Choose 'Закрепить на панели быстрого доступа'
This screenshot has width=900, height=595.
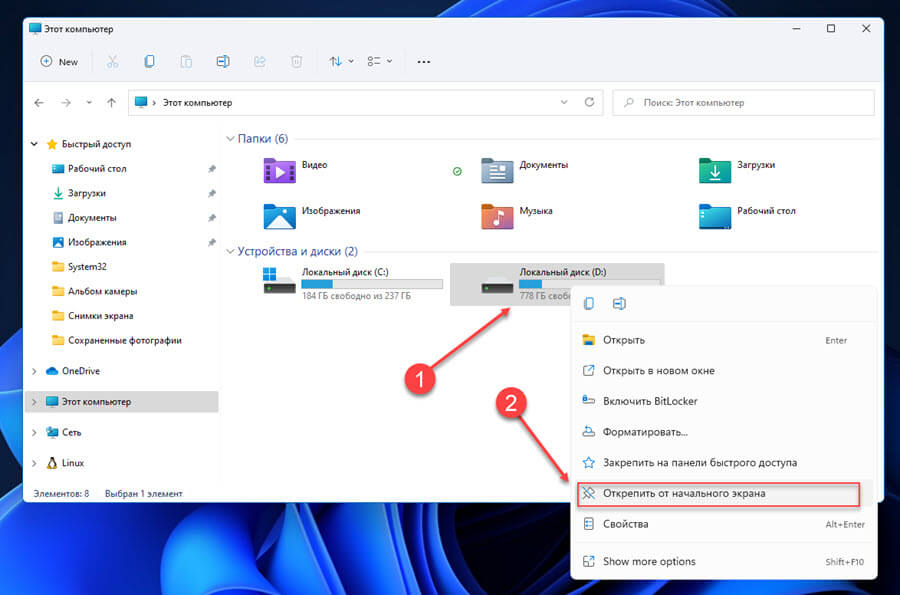click(723, 462)
